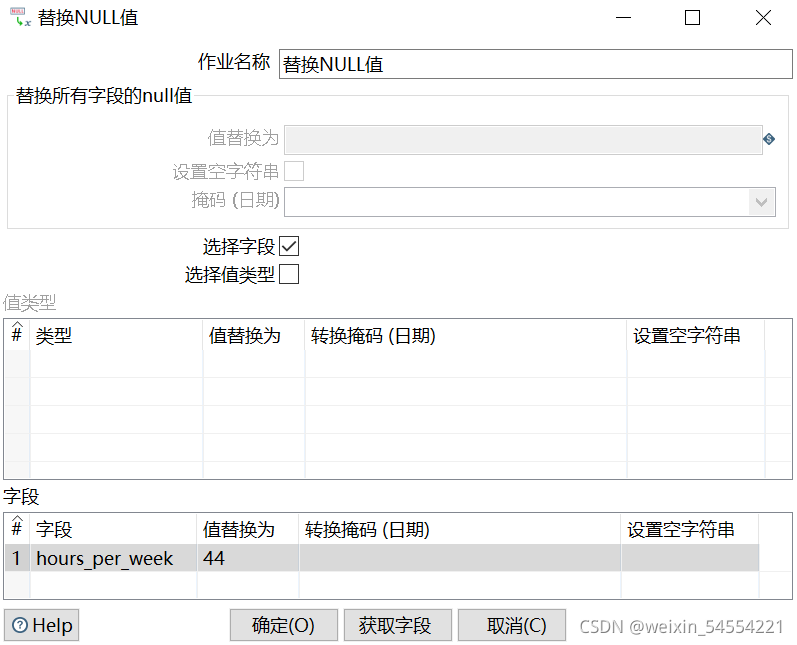This screenshot has height=645, width=797.
Task: Click the value cell 44
Action: 248,558
